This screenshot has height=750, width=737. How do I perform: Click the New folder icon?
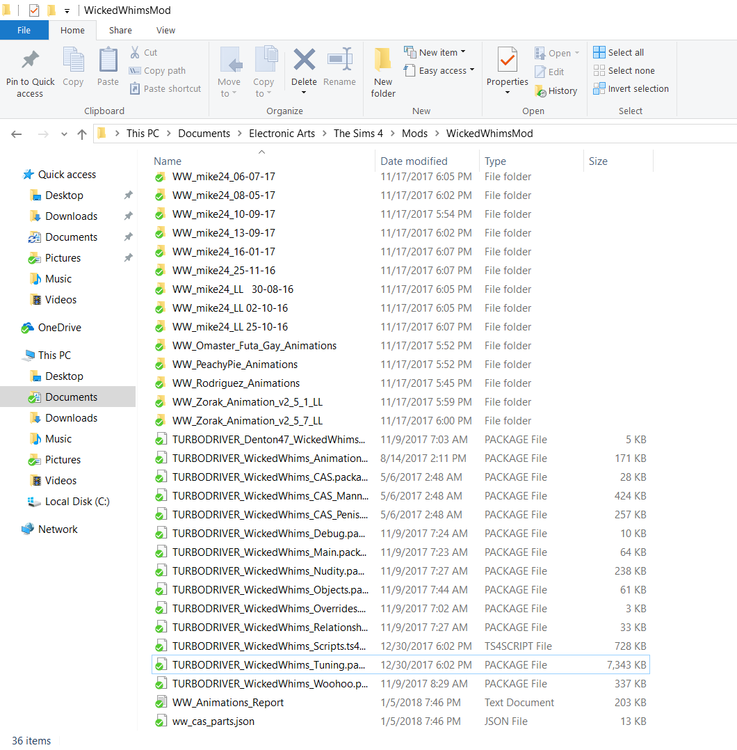[x=383, y=60]
